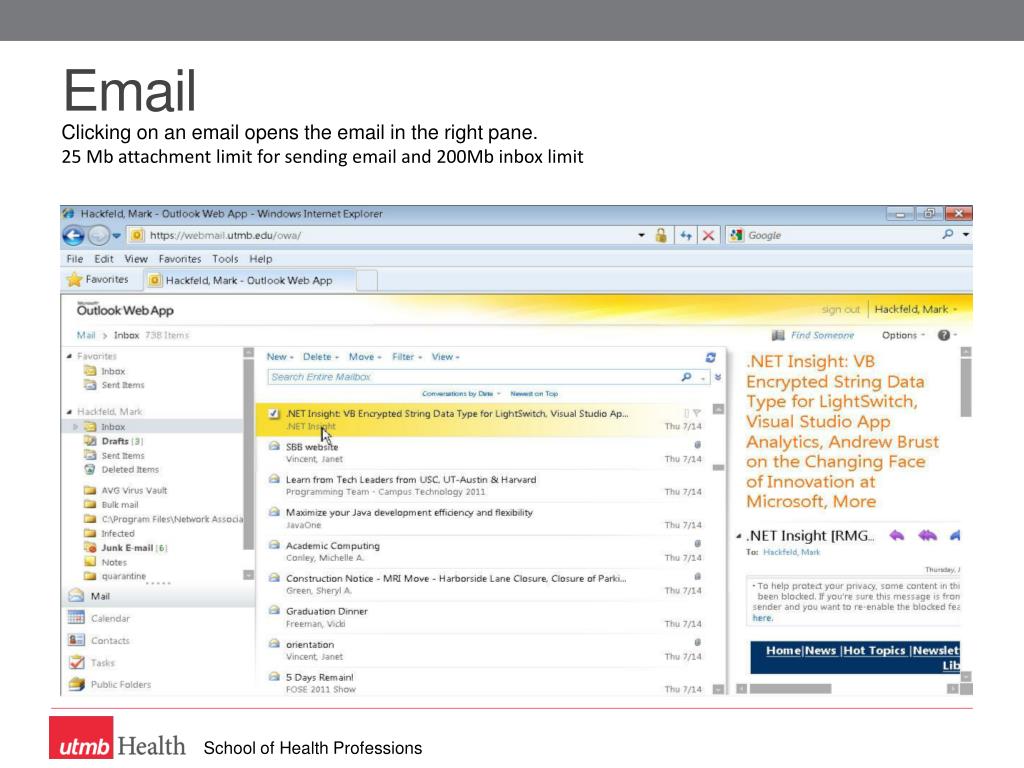Click the flag icon on .NET Insight message
This screenshot has width=1024, height=768.
pyautogui.click(x=697, y=413)
